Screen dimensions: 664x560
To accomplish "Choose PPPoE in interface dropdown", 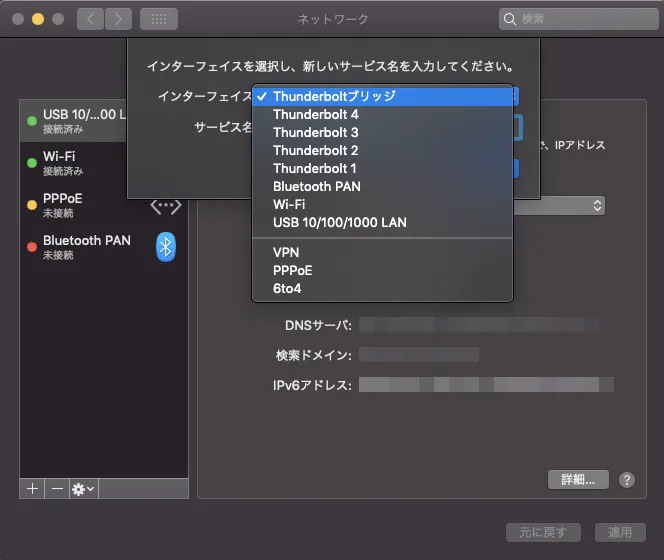I will pyautogui.click(x=382, y=271).
